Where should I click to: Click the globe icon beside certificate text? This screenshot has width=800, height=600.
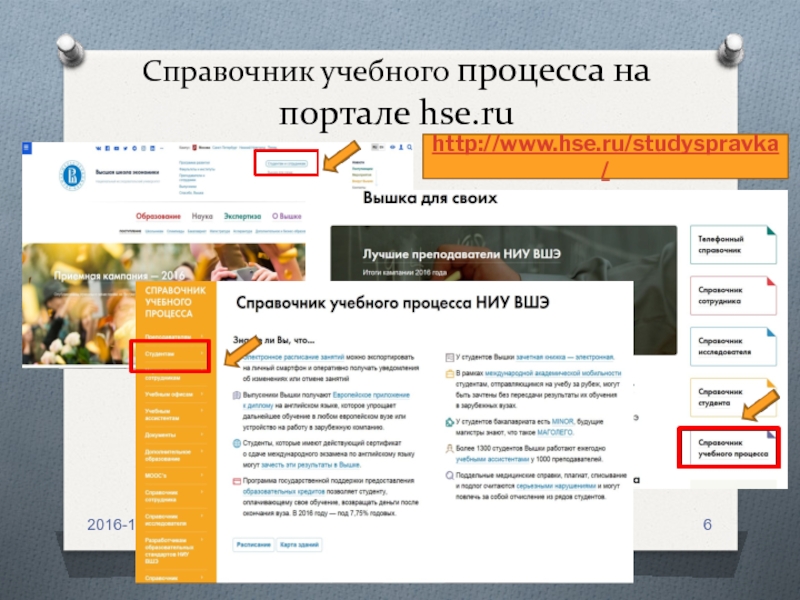point(236,443)
